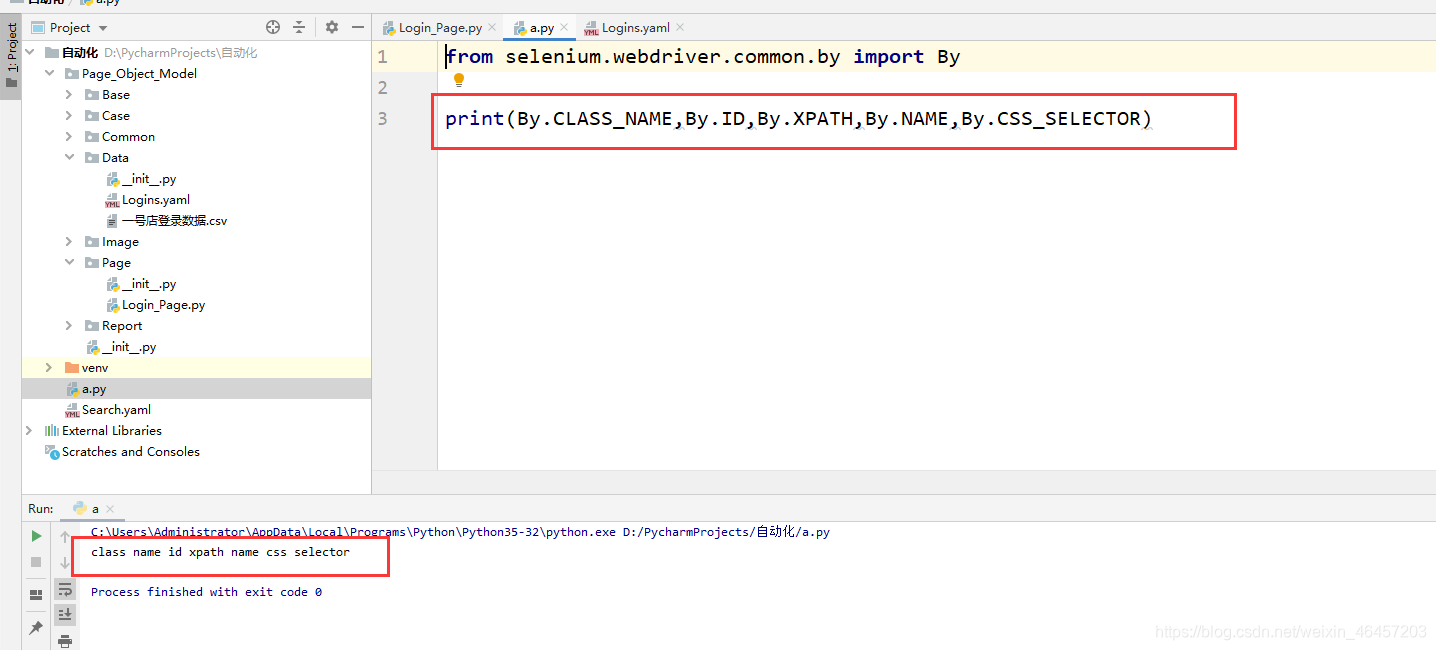This screenshot has width=1436, height=650.
Task: Expand the Common folder arrow
Action: pos(68,136)
